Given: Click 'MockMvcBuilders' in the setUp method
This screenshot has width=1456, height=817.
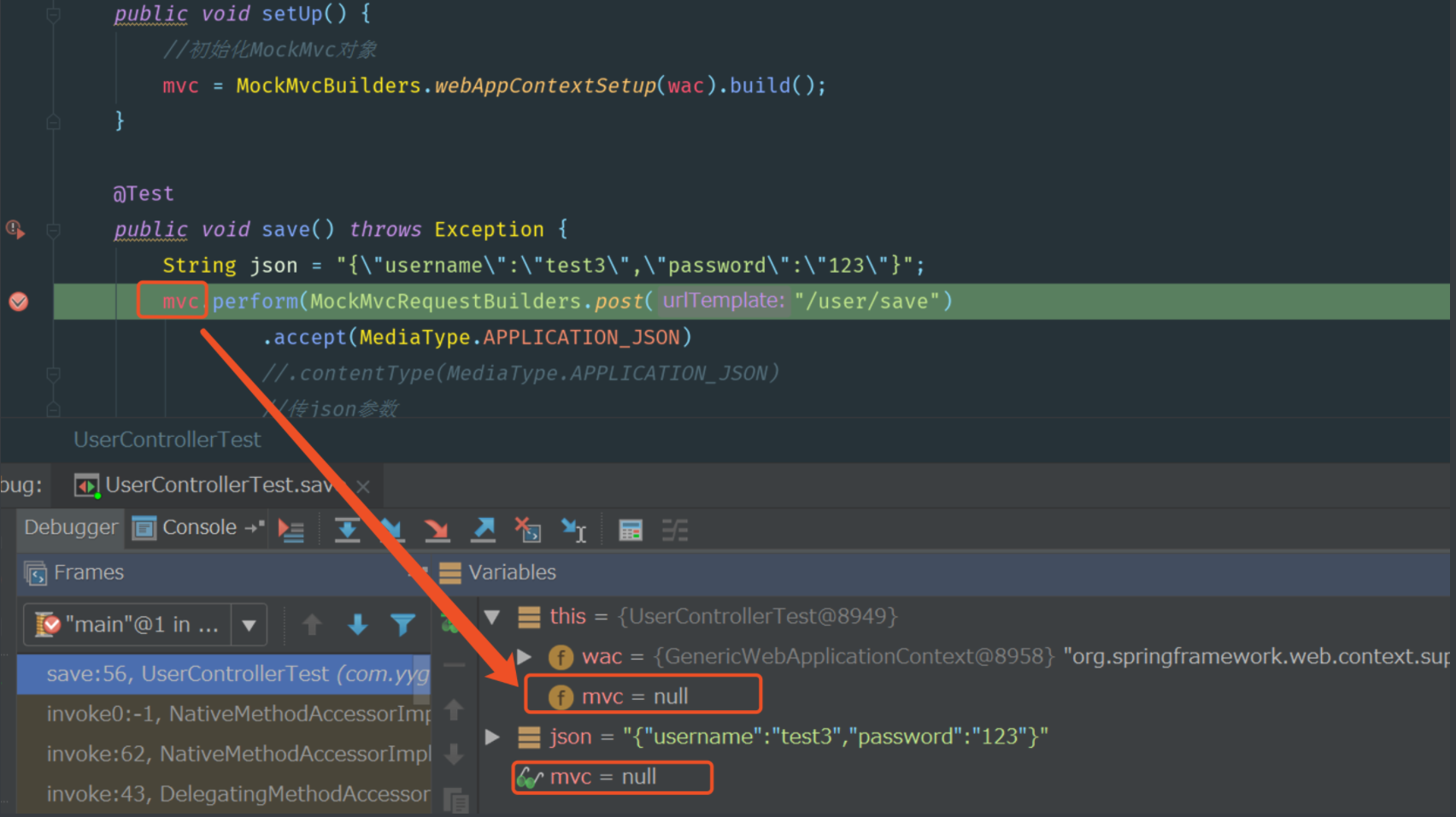Looking at the screenshot, I should tap(328, 85).
